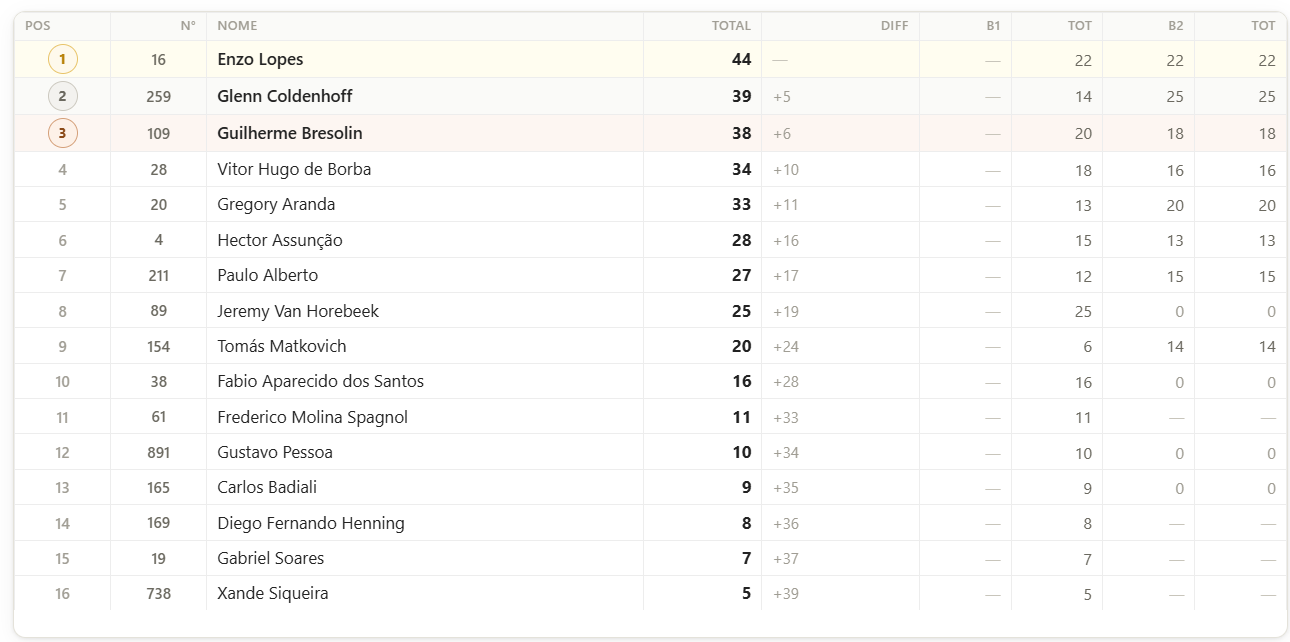Click the bronze position 3 badge

(62, 133)
